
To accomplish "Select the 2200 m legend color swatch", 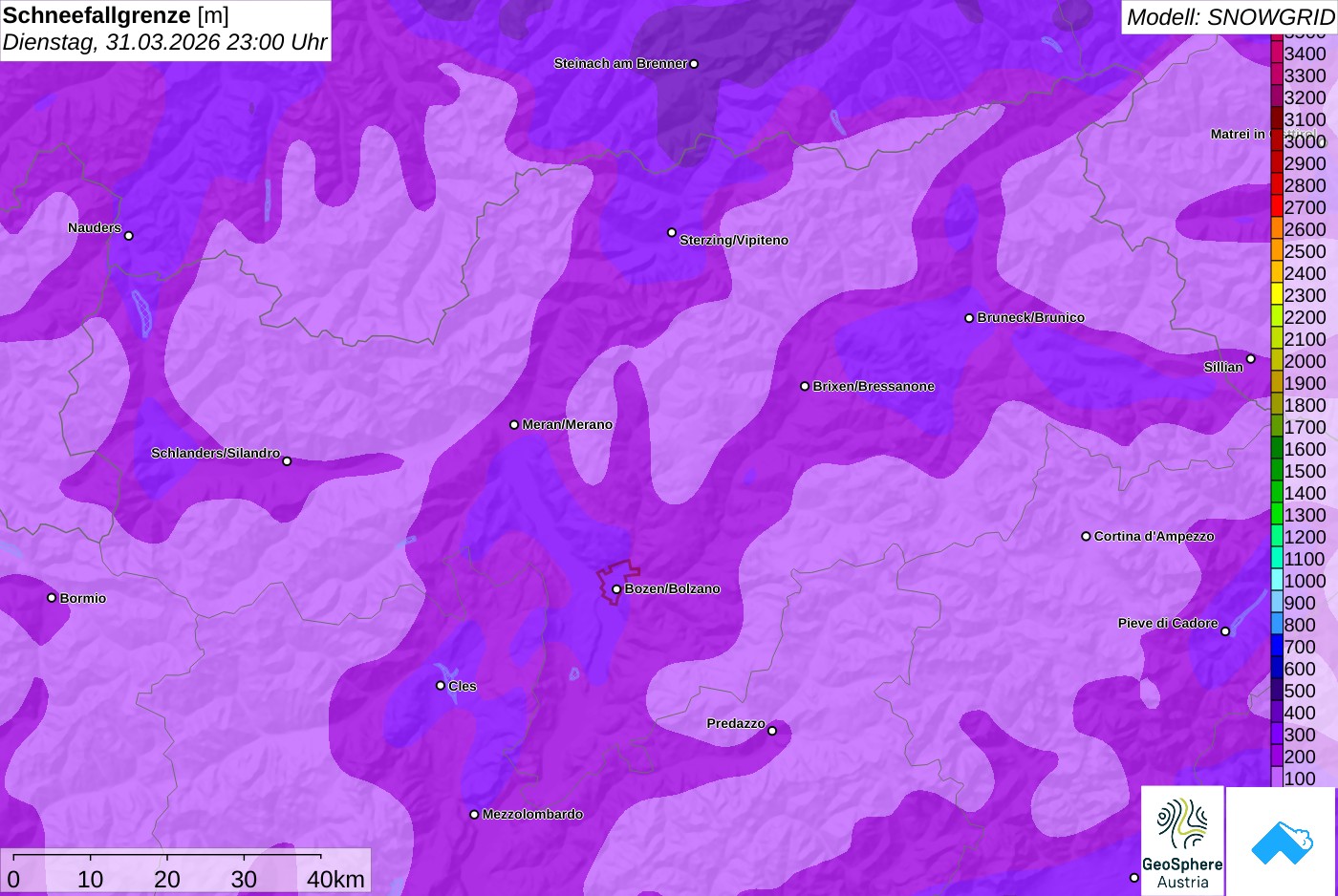I will pos(1276,316).
